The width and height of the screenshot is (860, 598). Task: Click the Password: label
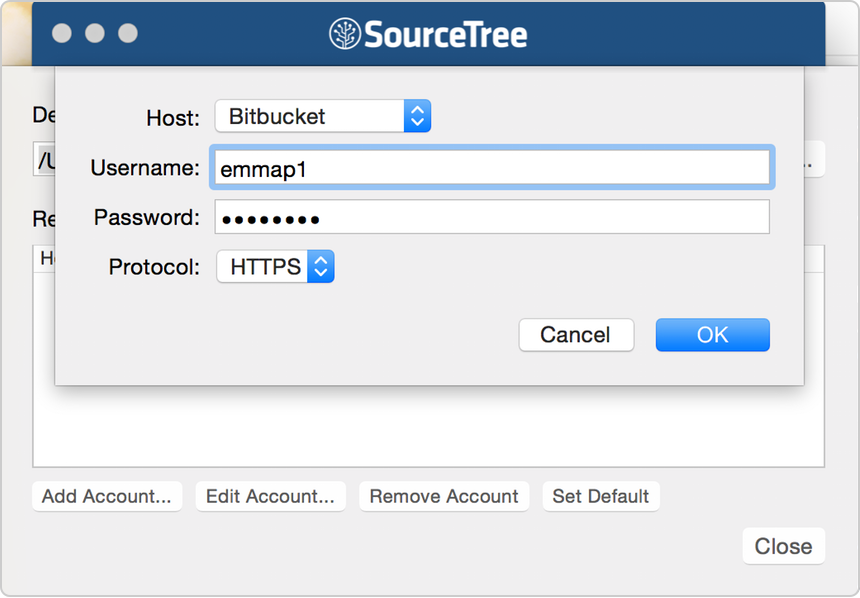coord(146,218)
